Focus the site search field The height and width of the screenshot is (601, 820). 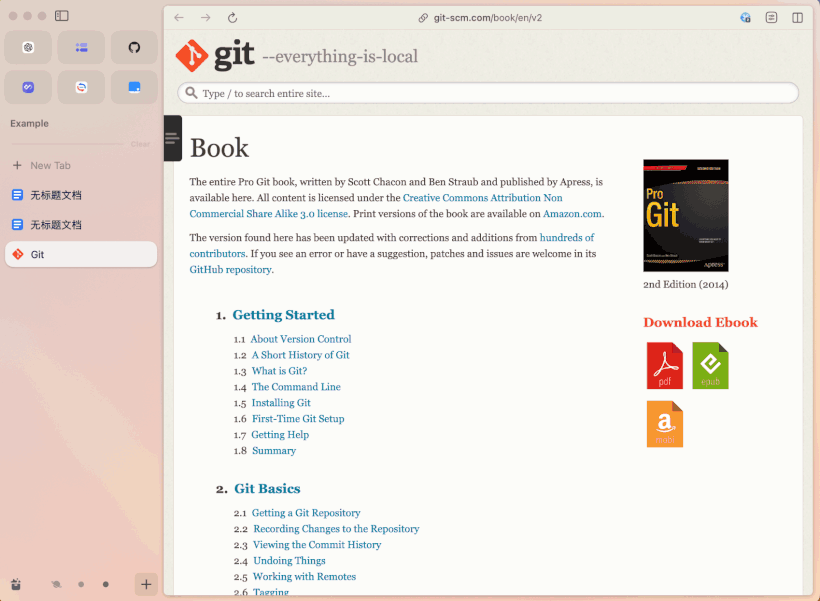tap(488, 93)
